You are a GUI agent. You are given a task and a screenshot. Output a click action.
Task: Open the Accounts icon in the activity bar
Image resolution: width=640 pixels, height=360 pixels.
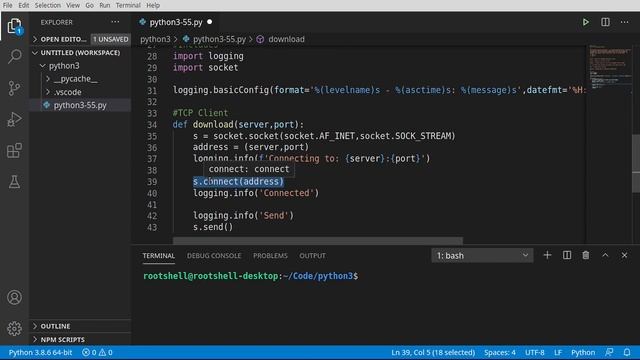coord(14,297)
